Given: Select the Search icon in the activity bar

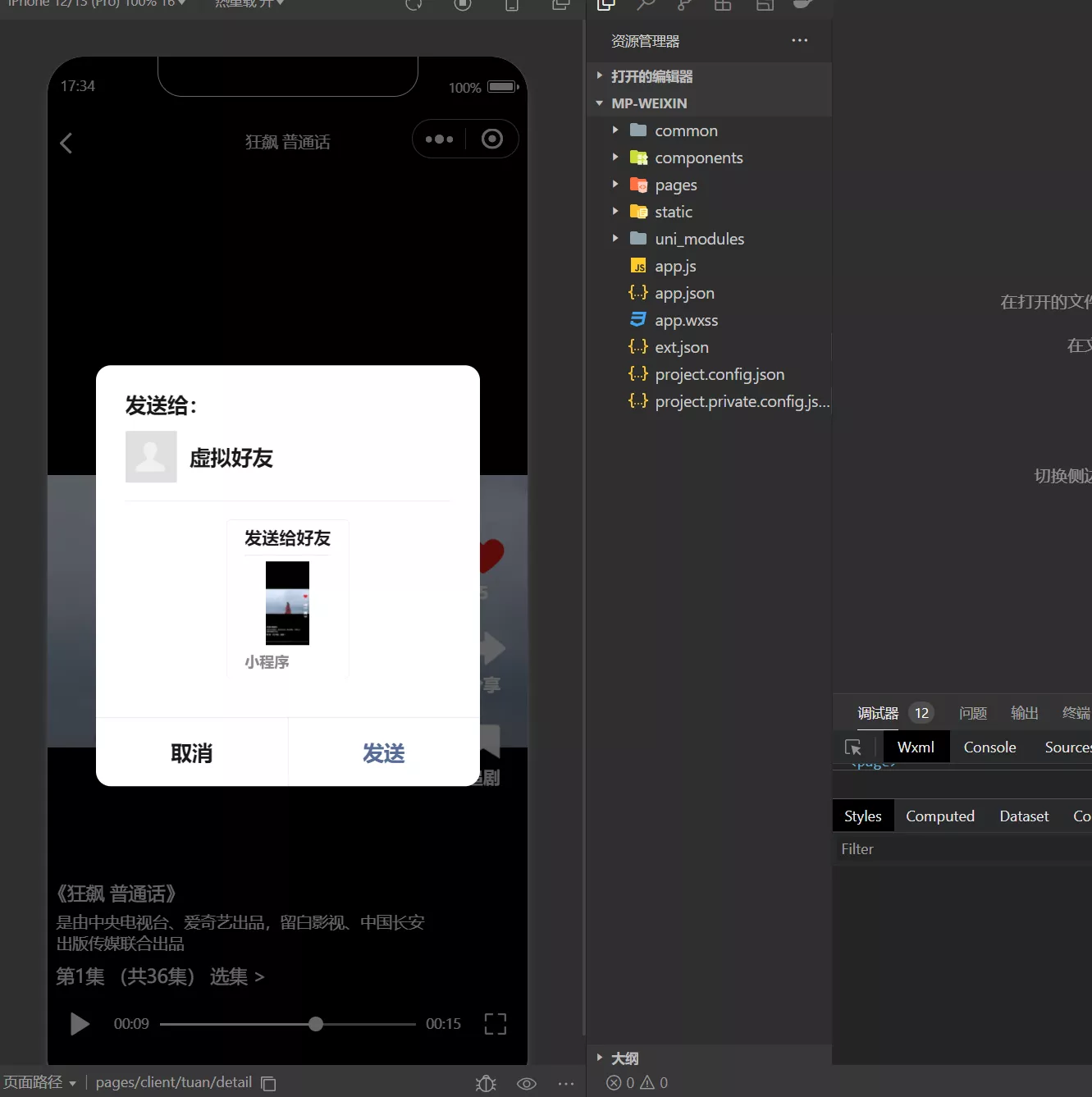Looking at the screenshot, I should pos(646,5).
